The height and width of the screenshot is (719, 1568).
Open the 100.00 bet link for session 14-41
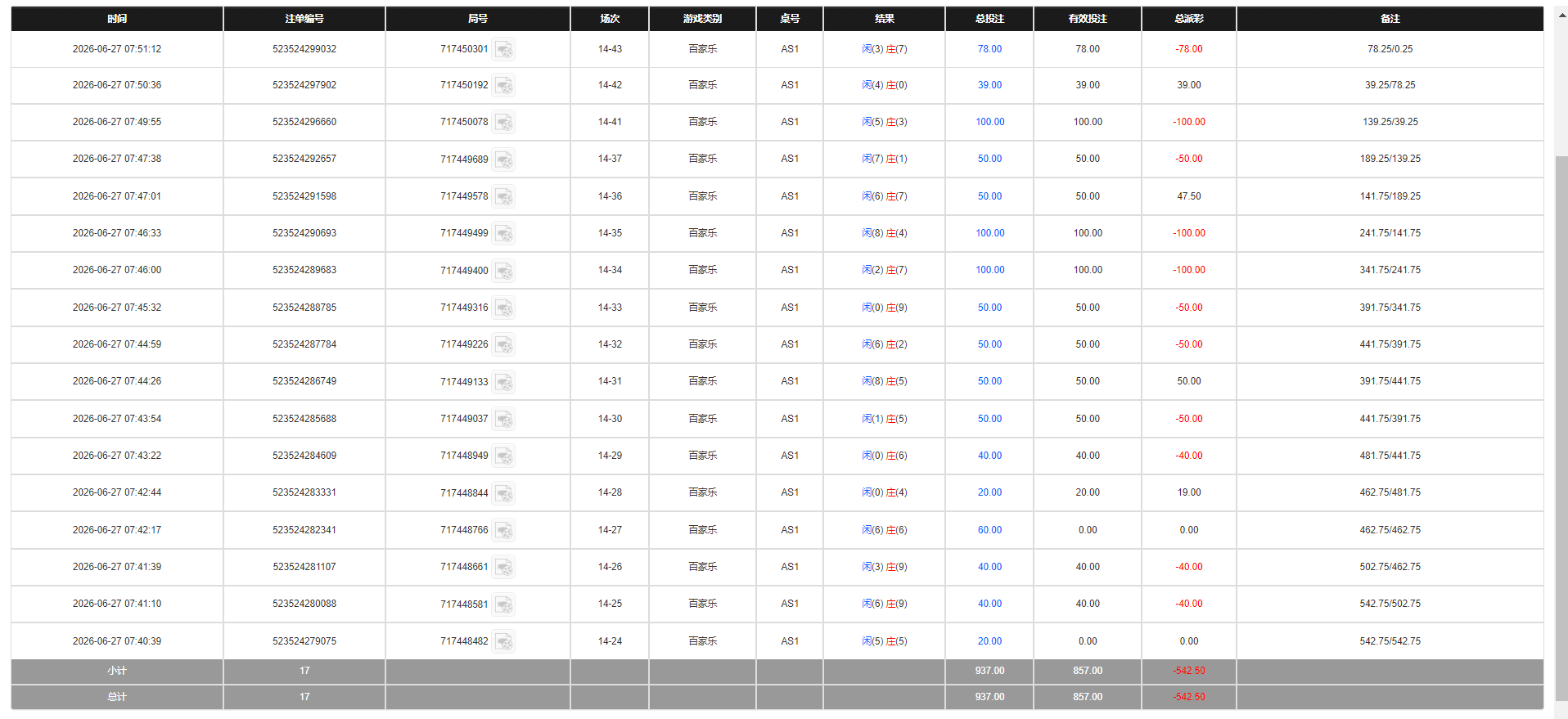point(989,122)
